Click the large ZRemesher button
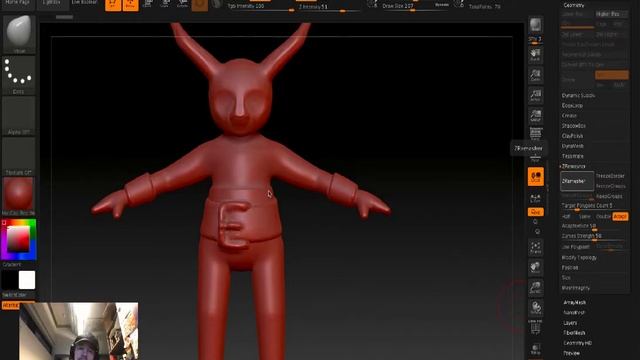The height and width of the screenshot is (360, 640). 577,181
